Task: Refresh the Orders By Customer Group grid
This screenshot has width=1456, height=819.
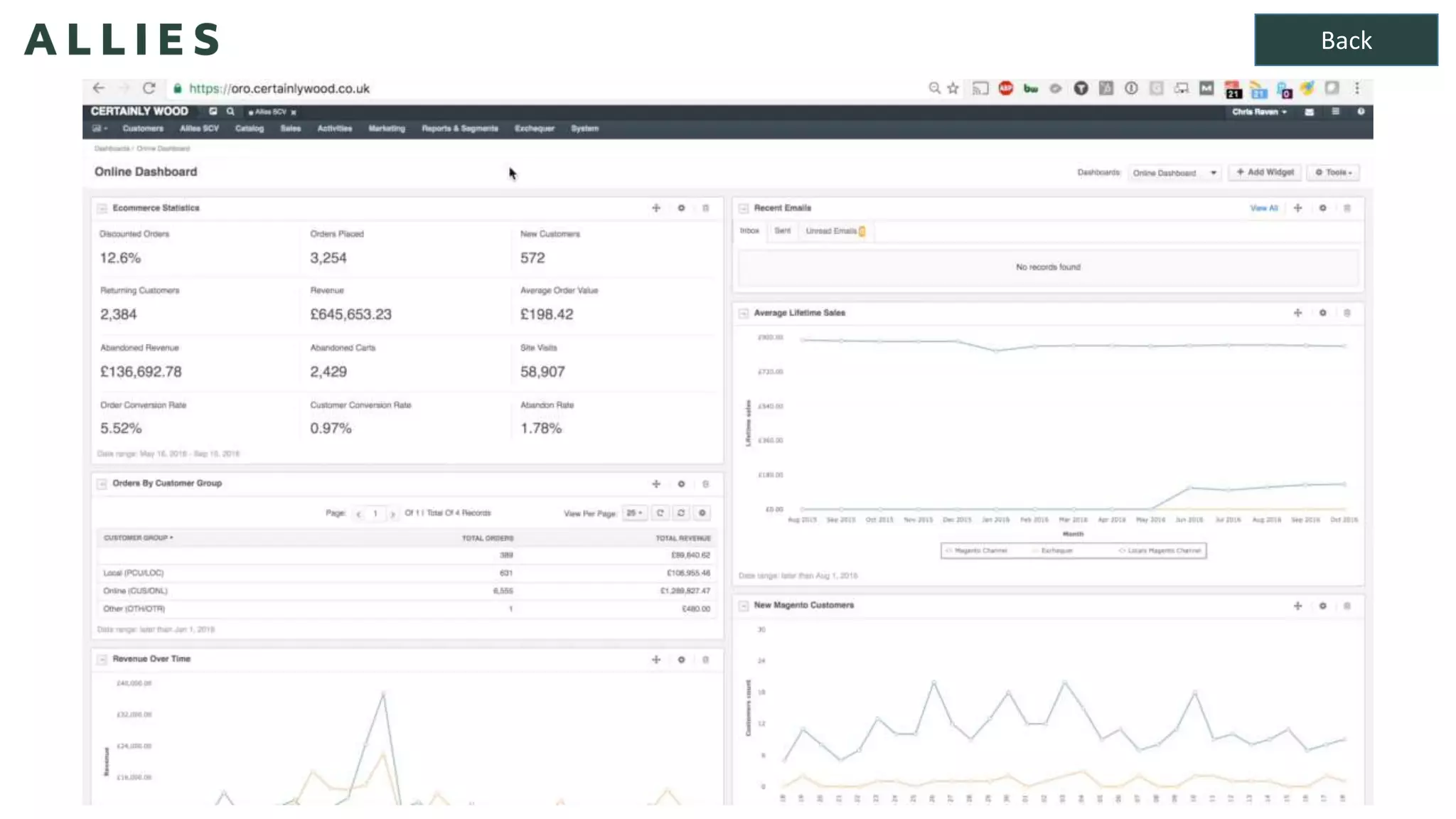Action: pos(660,513)
